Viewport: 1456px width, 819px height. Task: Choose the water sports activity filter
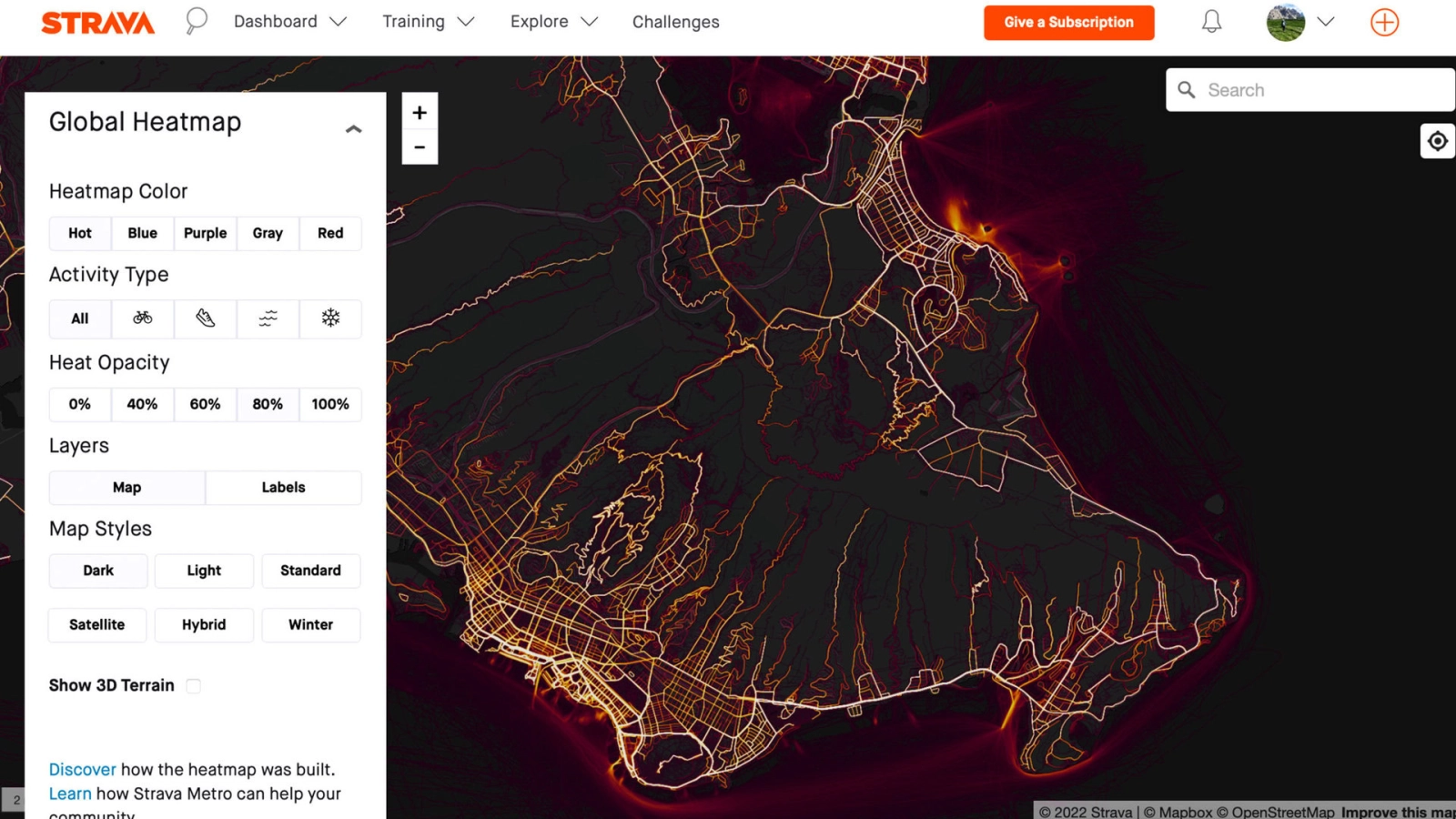[x=268, y=318]
